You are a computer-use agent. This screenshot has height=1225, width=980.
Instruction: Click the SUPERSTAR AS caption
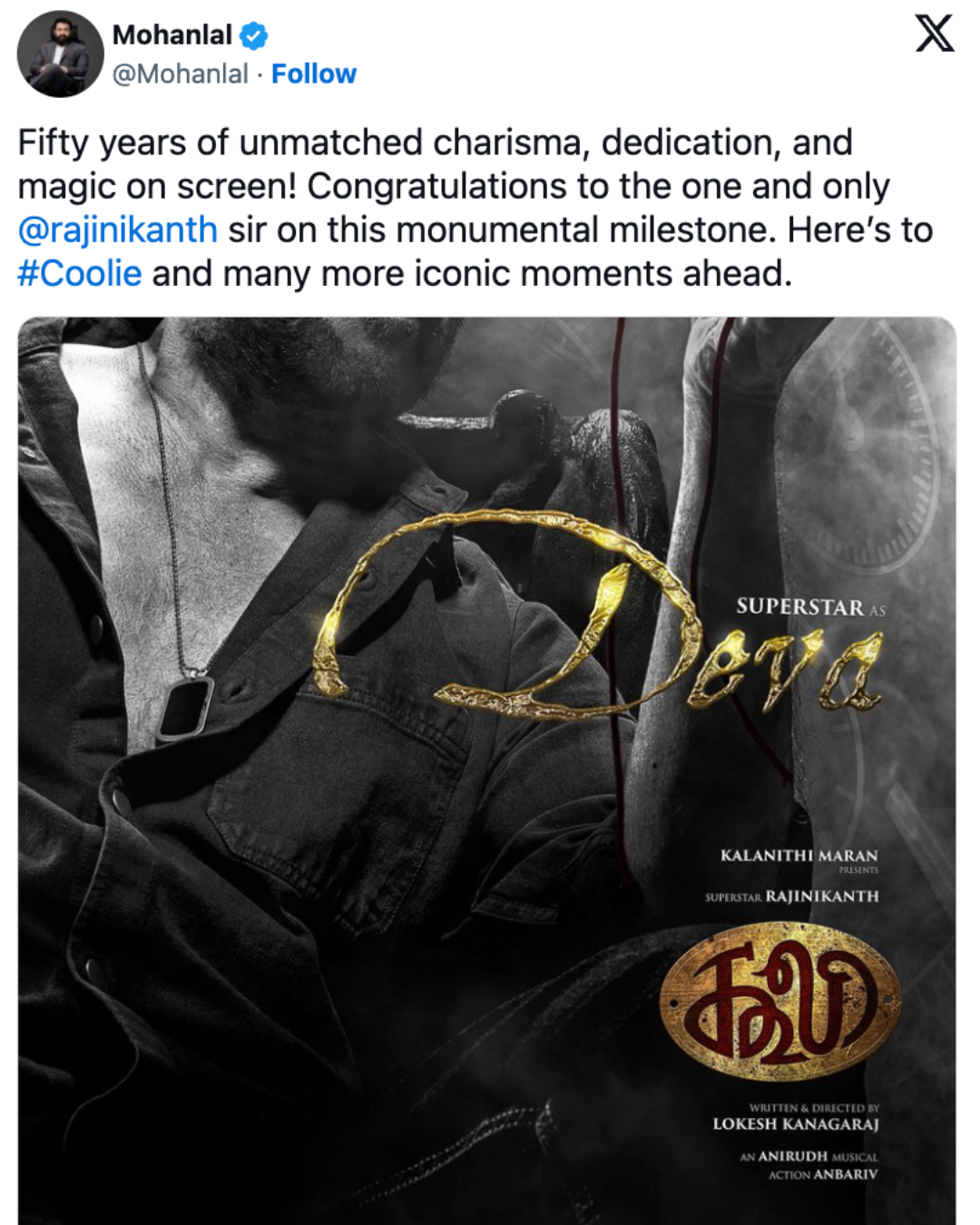[x=810, y=607]
